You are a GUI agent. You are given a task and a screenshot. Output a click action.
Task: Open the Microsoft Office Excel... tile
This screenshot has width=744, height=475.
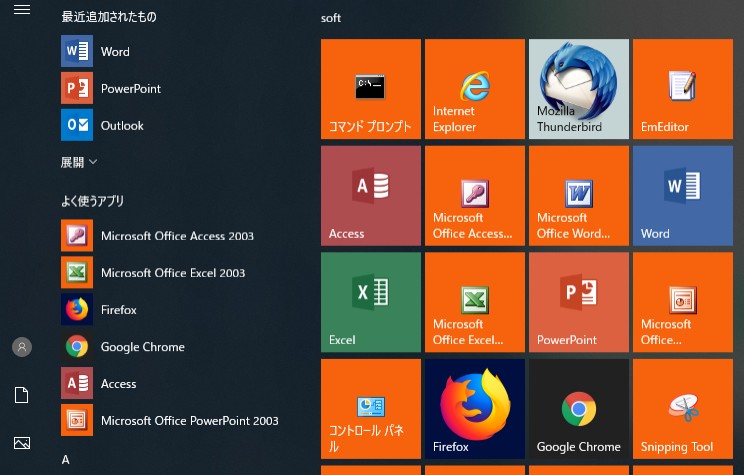pos(474,302)
